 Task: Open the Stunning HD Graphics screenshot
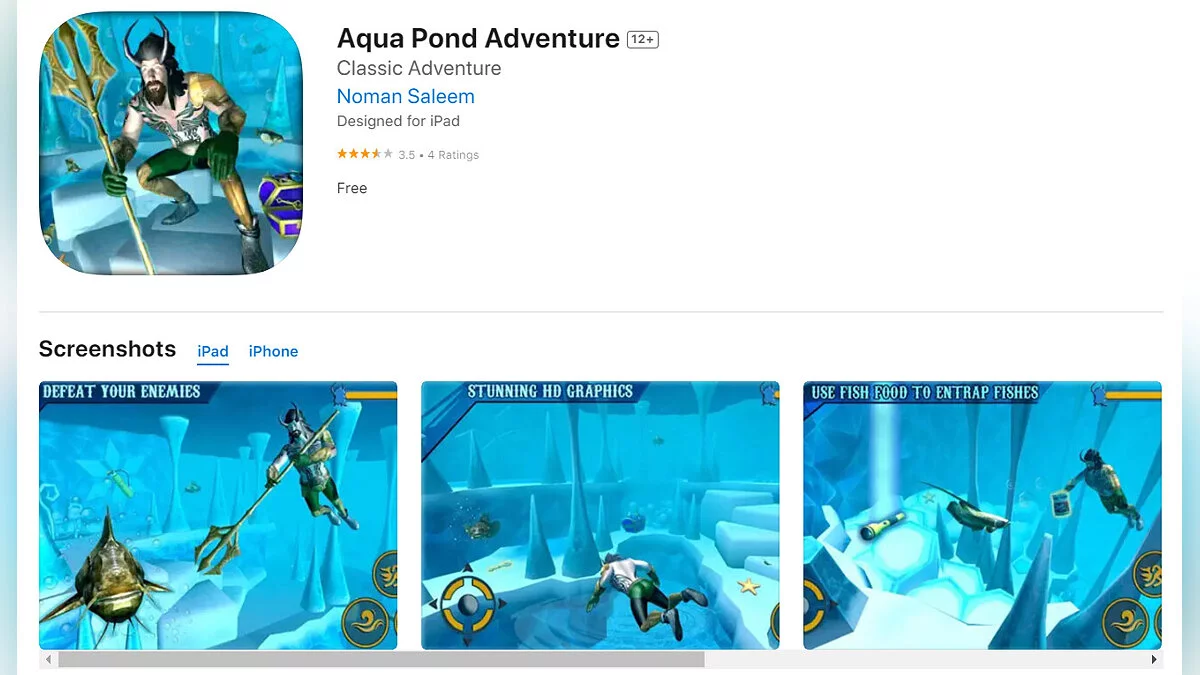(x=600, y=515)
